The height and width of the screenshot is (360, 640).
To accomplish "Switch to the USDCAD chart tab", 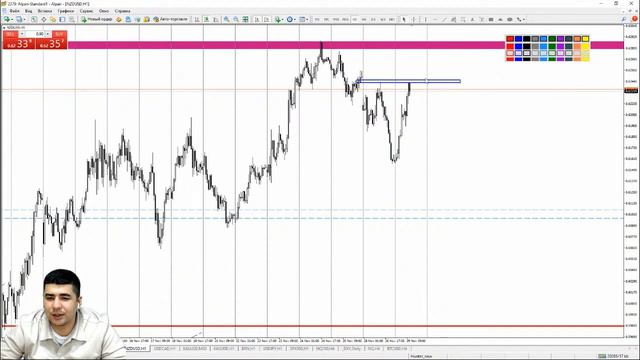I will pos(165,349).
